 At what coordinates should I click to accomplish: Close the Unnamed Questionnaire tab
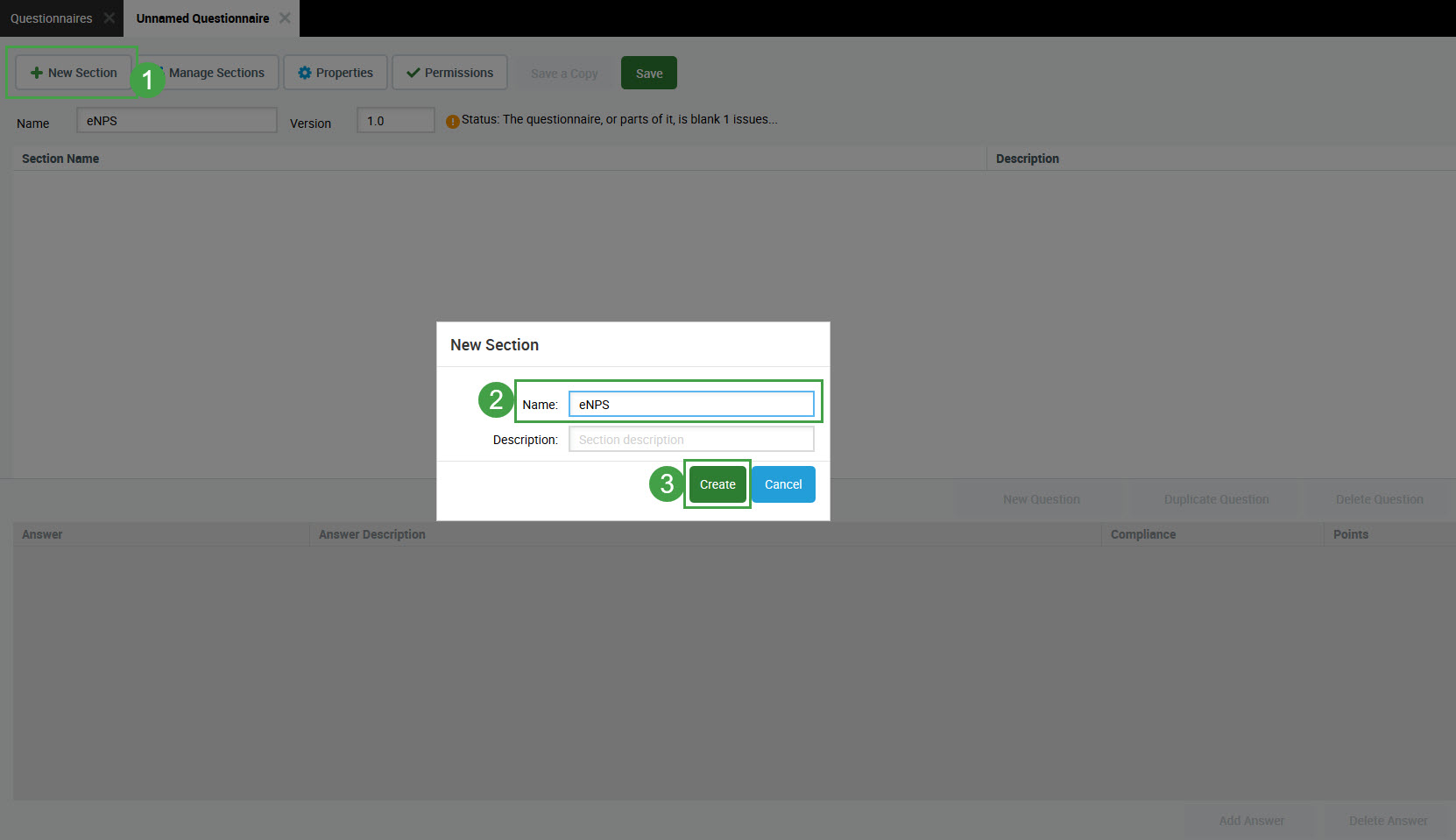coord(285,18)
